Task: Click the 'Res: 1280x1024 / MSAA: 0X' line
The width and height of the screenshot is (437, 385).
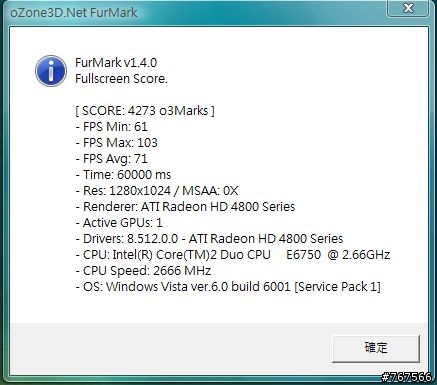Action: [157, 191]
